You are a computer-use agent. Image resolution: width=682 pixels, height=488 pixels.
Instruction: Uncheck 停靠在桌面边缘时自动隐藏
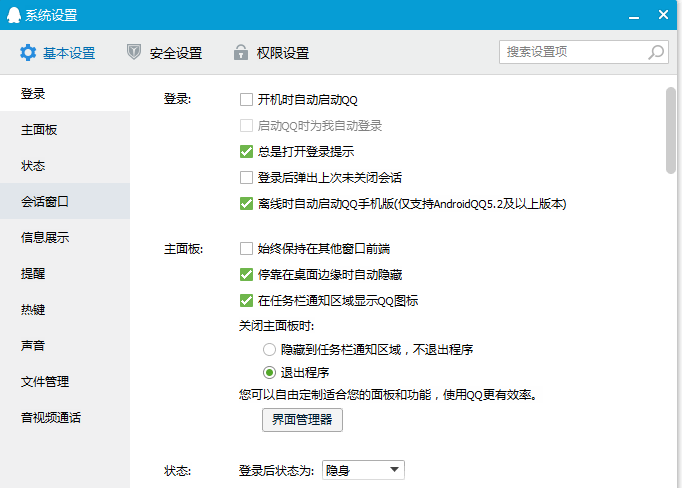click(x=246, y=274)
